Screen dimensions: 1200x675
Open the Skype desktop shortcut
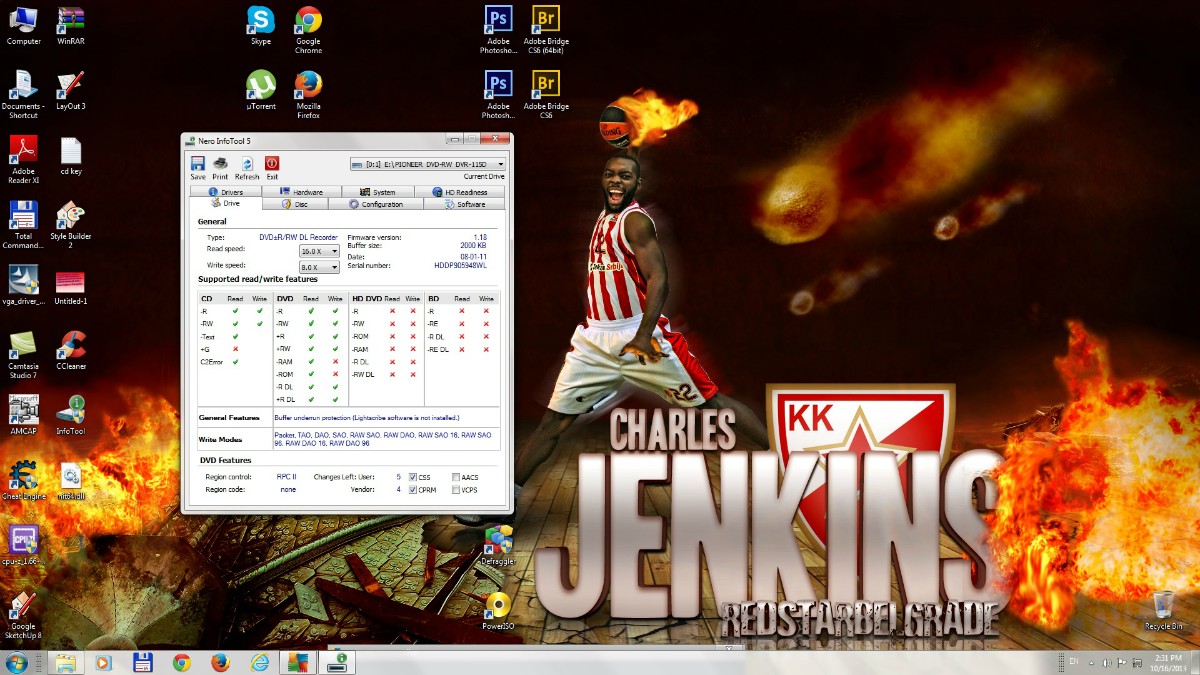[x=261, y=26]
